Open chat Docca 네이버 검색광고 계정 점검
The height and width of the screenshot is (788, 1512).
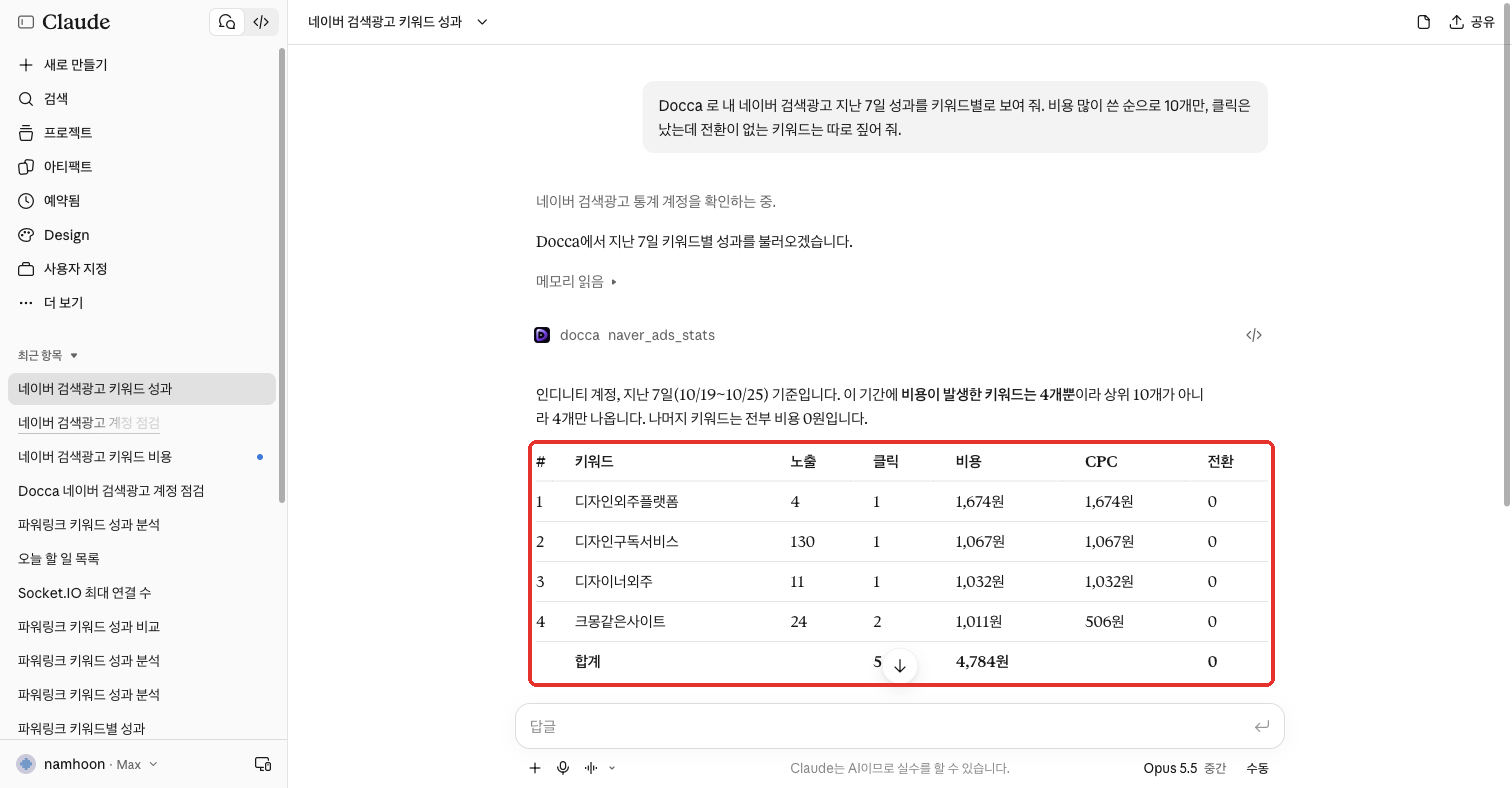click(x=142, y=491)
